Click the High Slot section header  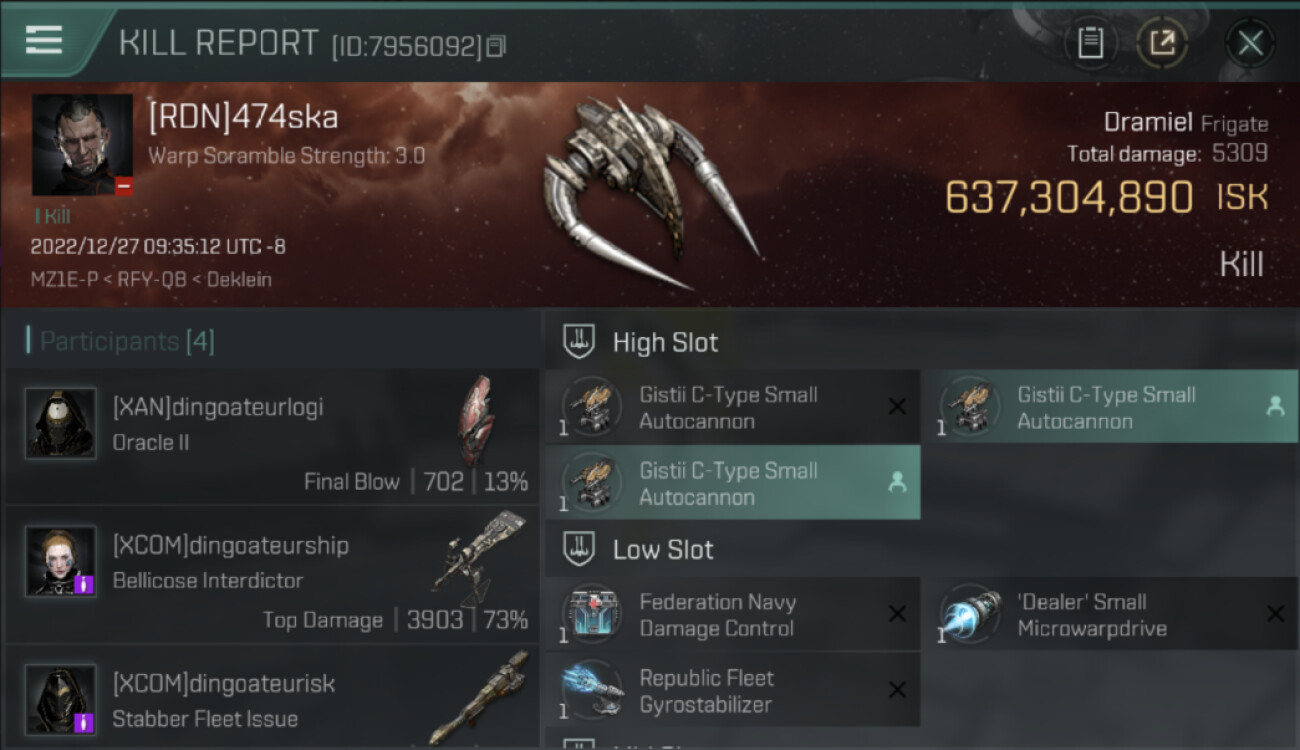click(665, 342)
